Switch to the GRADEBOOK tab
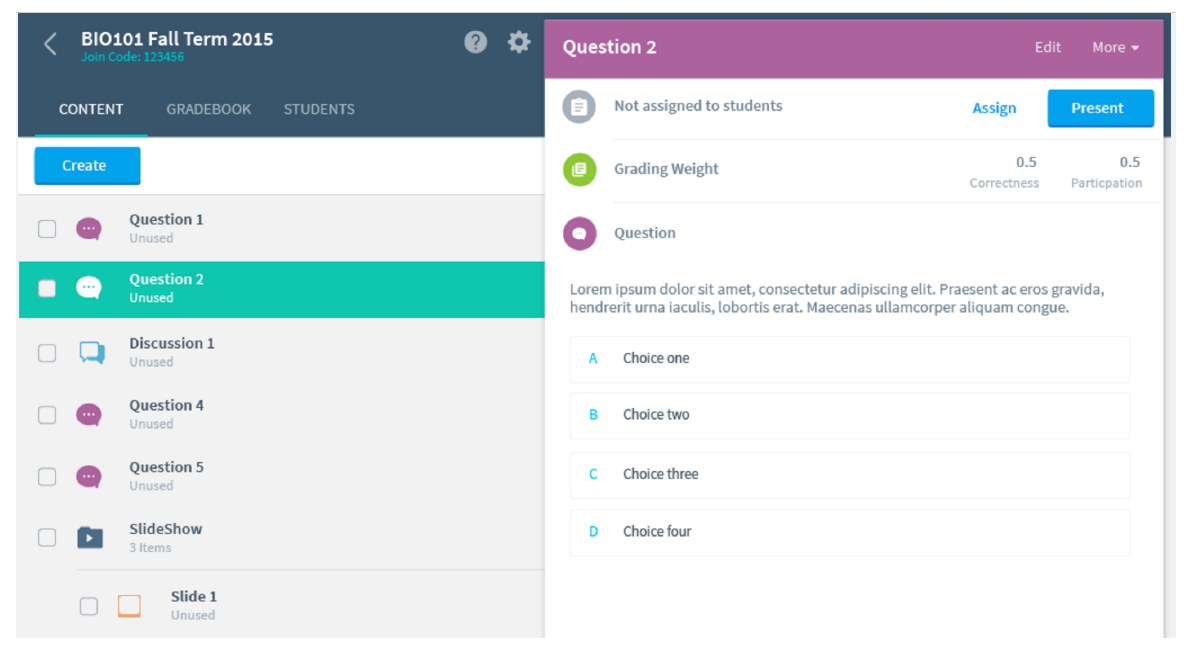 [x=208, y=109]
